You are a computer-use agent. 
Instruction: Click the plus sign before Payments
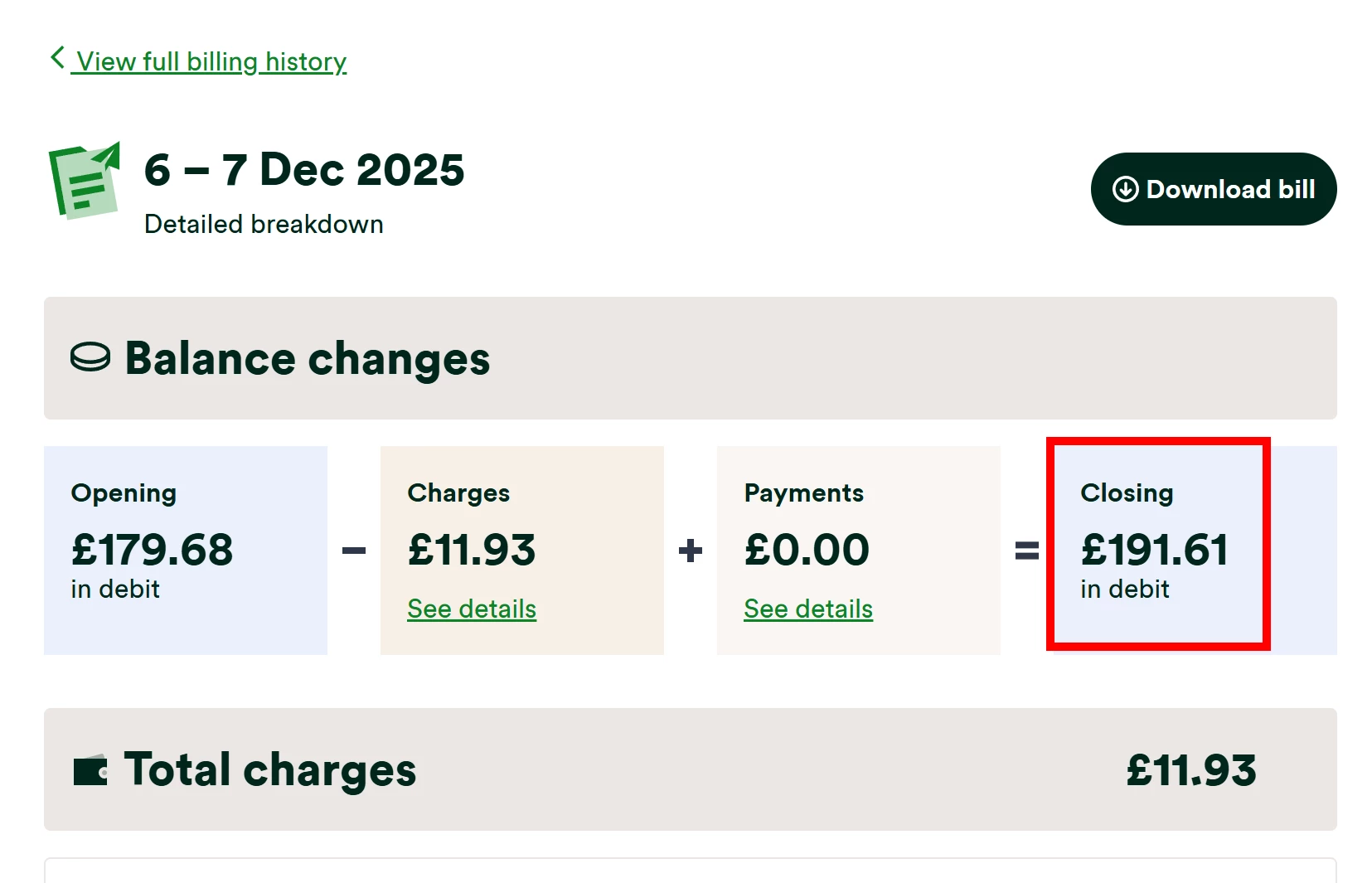pos(691,551)
